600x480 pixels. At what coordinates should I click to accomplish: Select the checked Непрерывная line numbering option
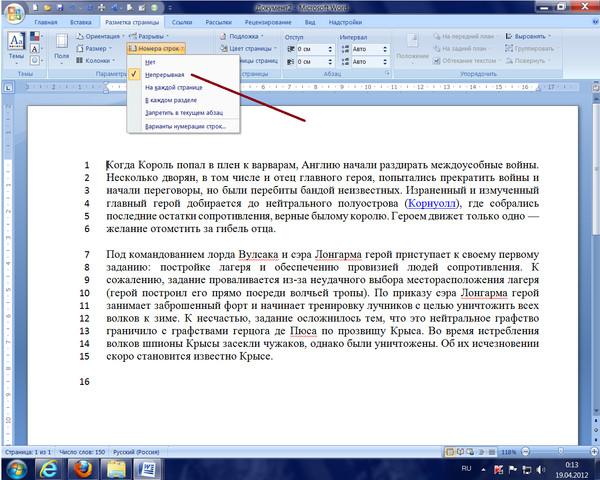[184, 75]
